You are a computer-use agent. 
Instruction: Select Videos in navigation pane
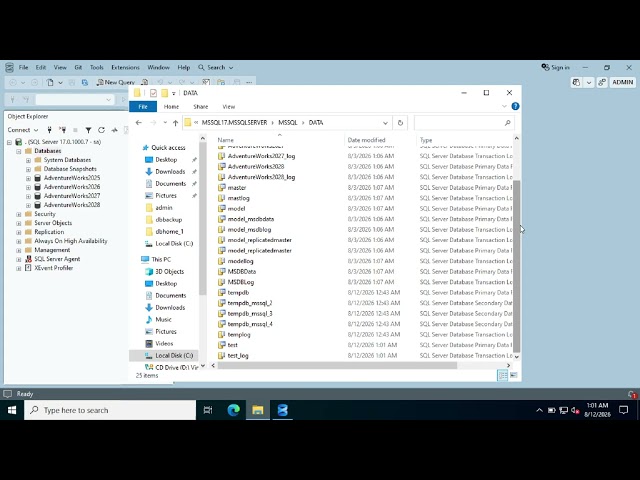point(164,344)
